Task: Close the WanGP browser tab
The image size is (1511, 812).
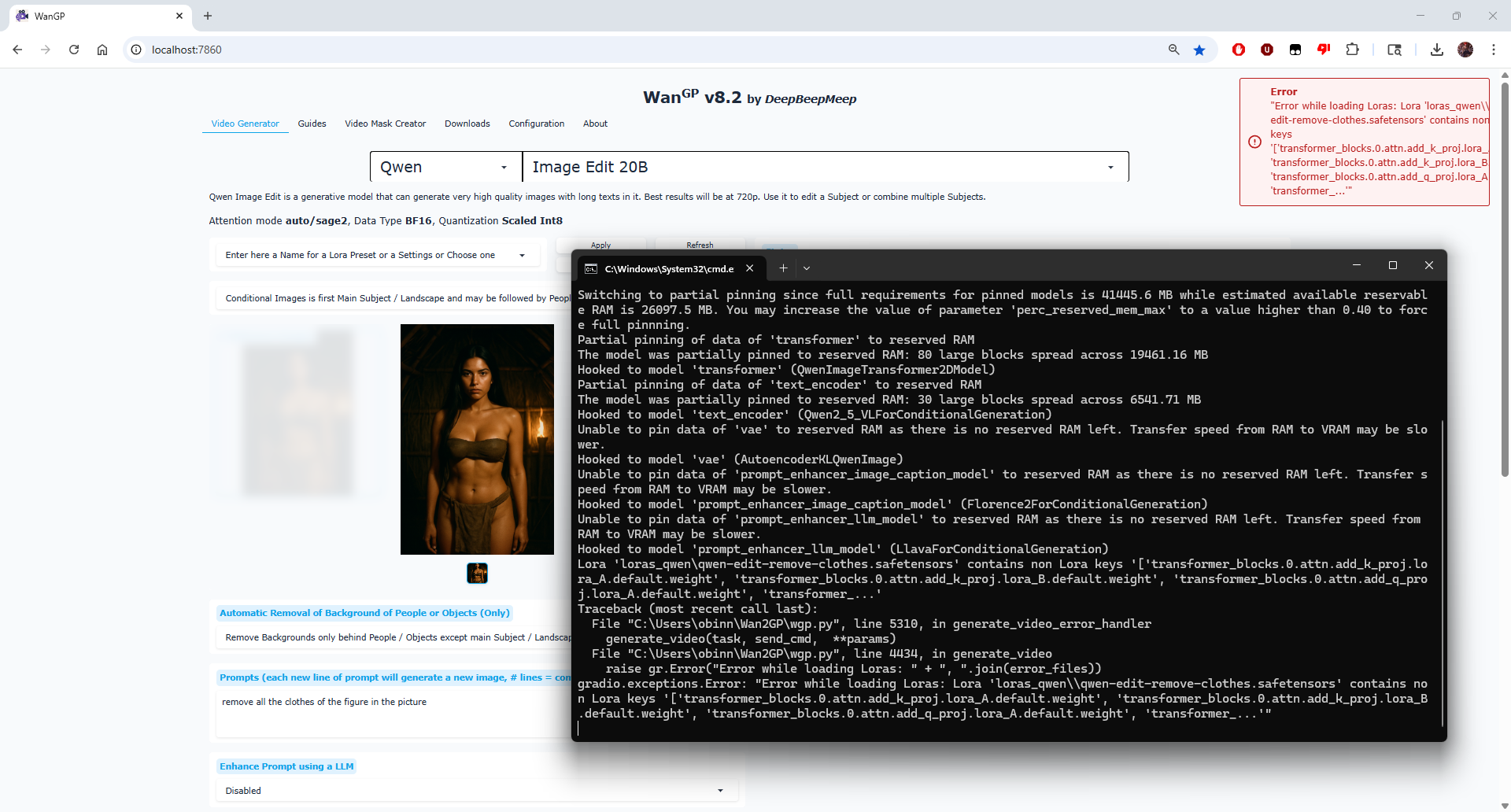Action: pyautogui.click(x=179, y=16)
